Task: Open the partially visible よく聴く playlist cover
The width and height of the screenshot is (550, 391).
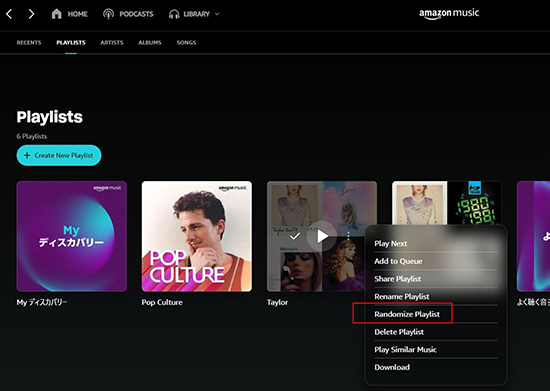Action: pyautogui.click(x=533, y=236)
